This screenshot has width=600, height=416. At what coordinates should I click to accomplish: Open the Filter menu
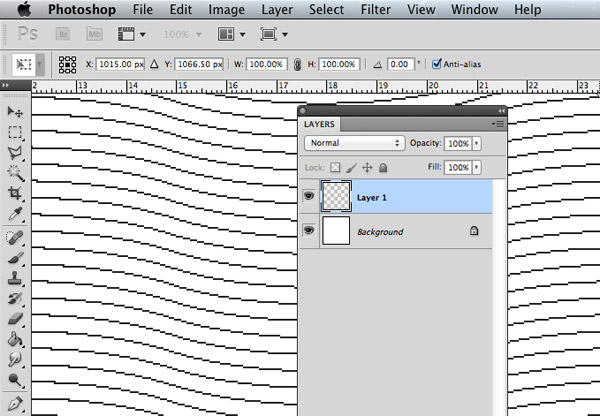(376, 10)
